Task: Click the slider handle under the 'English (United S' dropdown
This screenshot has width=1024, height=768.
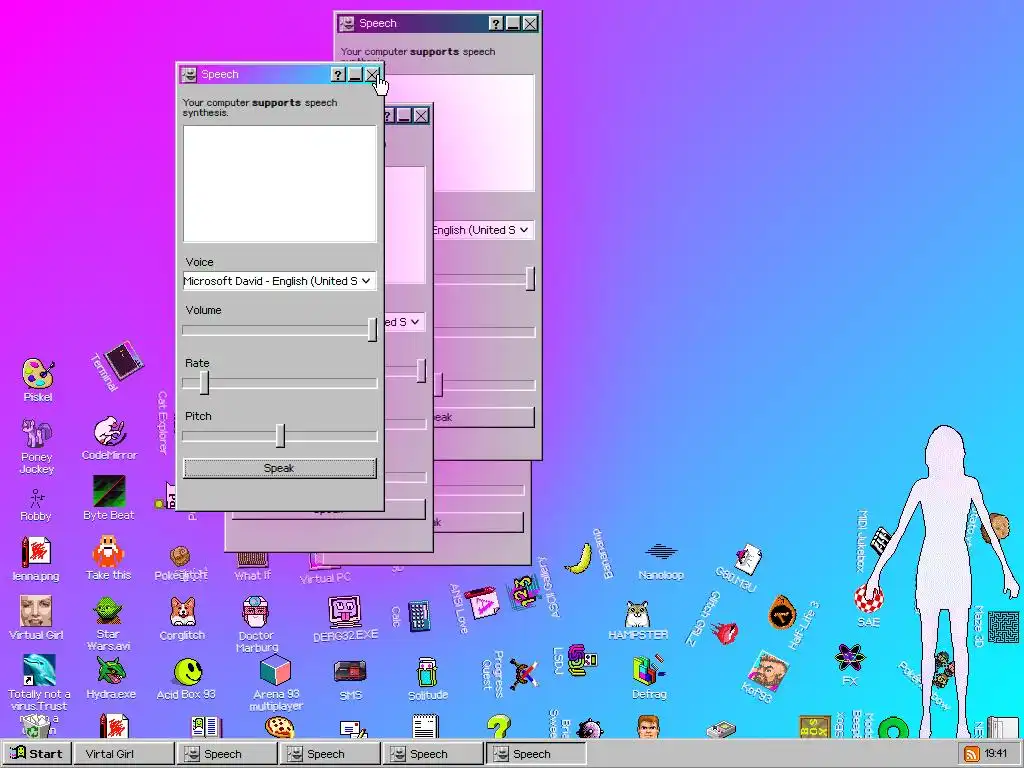Action: coord(530,279)
